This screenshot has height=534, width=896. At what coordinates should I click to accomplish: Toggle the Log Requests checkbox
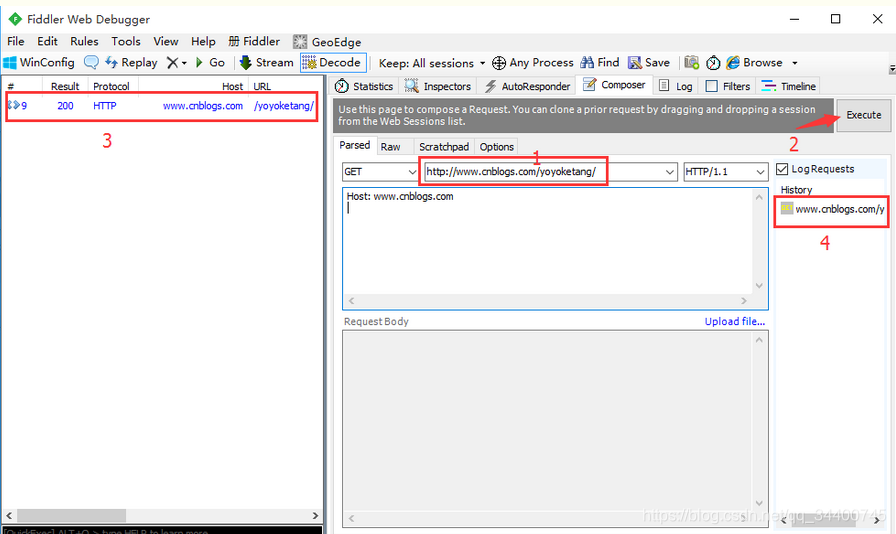pyautogui.click(x=782, y=169)
